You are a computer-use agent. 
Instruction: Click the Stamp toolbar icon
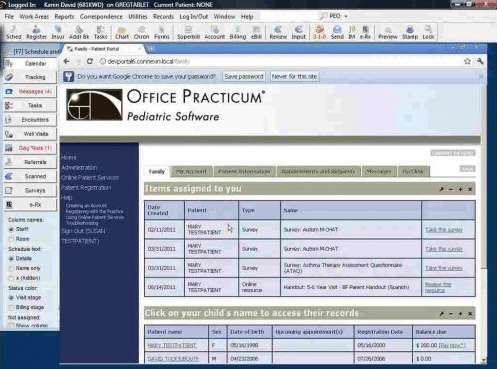click(x=410, y=32)
